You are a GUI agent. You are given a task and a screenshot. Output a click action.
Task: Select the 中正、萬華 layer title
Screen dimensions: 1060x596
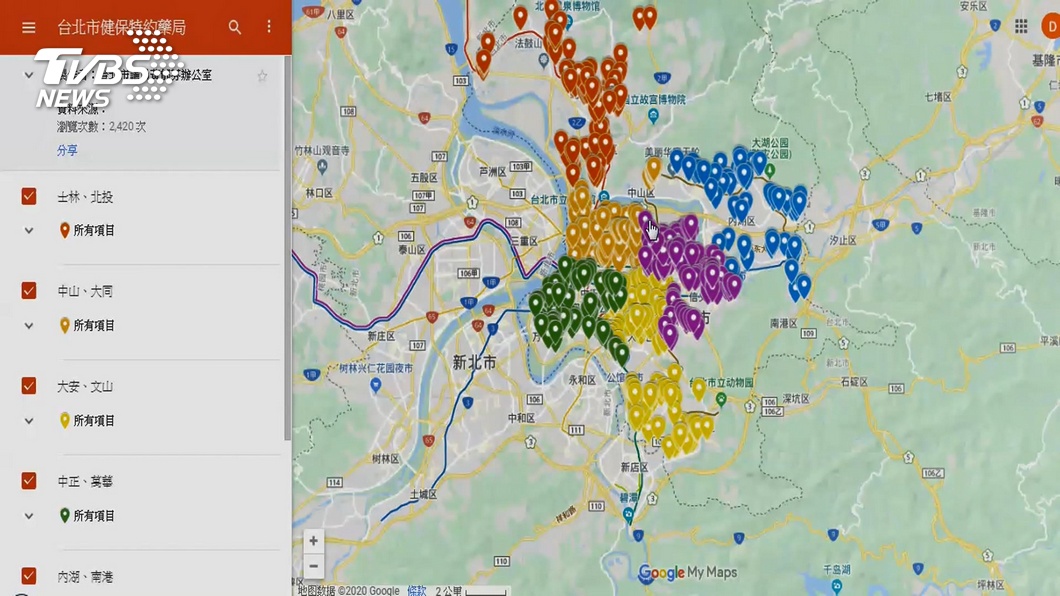[x=85, y=482]
